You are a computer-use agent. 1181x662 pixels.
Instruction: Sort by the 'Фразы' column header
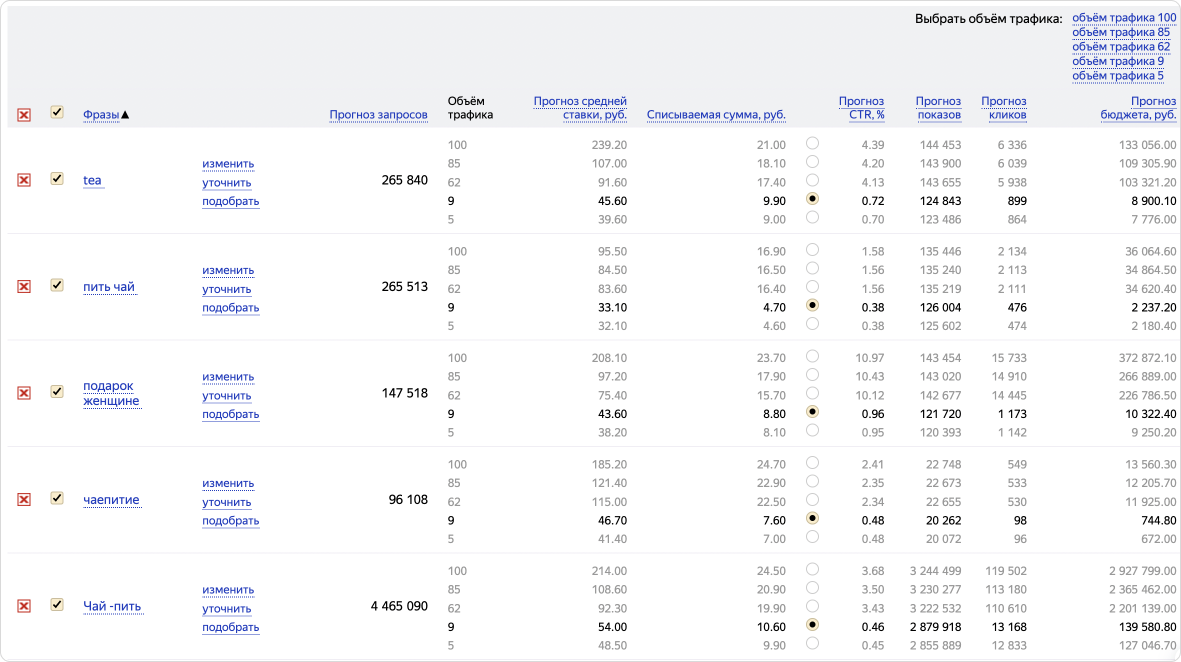[101, 115]
